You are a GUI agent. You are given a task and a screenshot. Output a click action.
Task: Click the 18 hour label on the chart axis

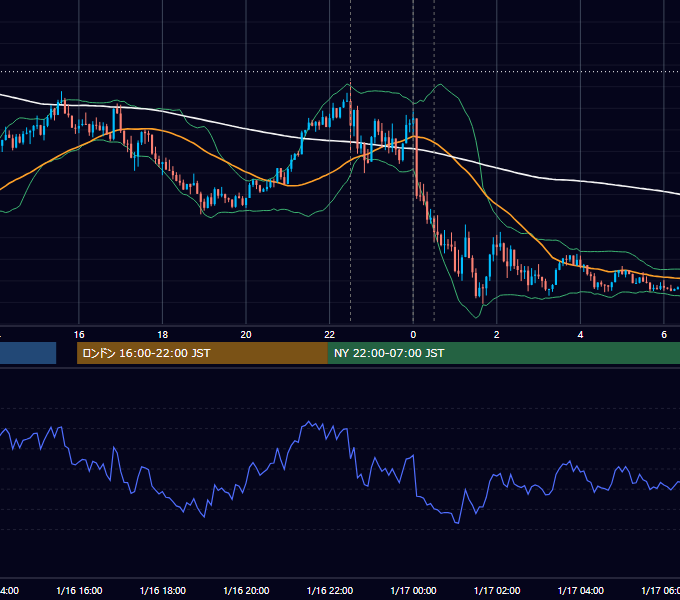[x=163, y=335]
